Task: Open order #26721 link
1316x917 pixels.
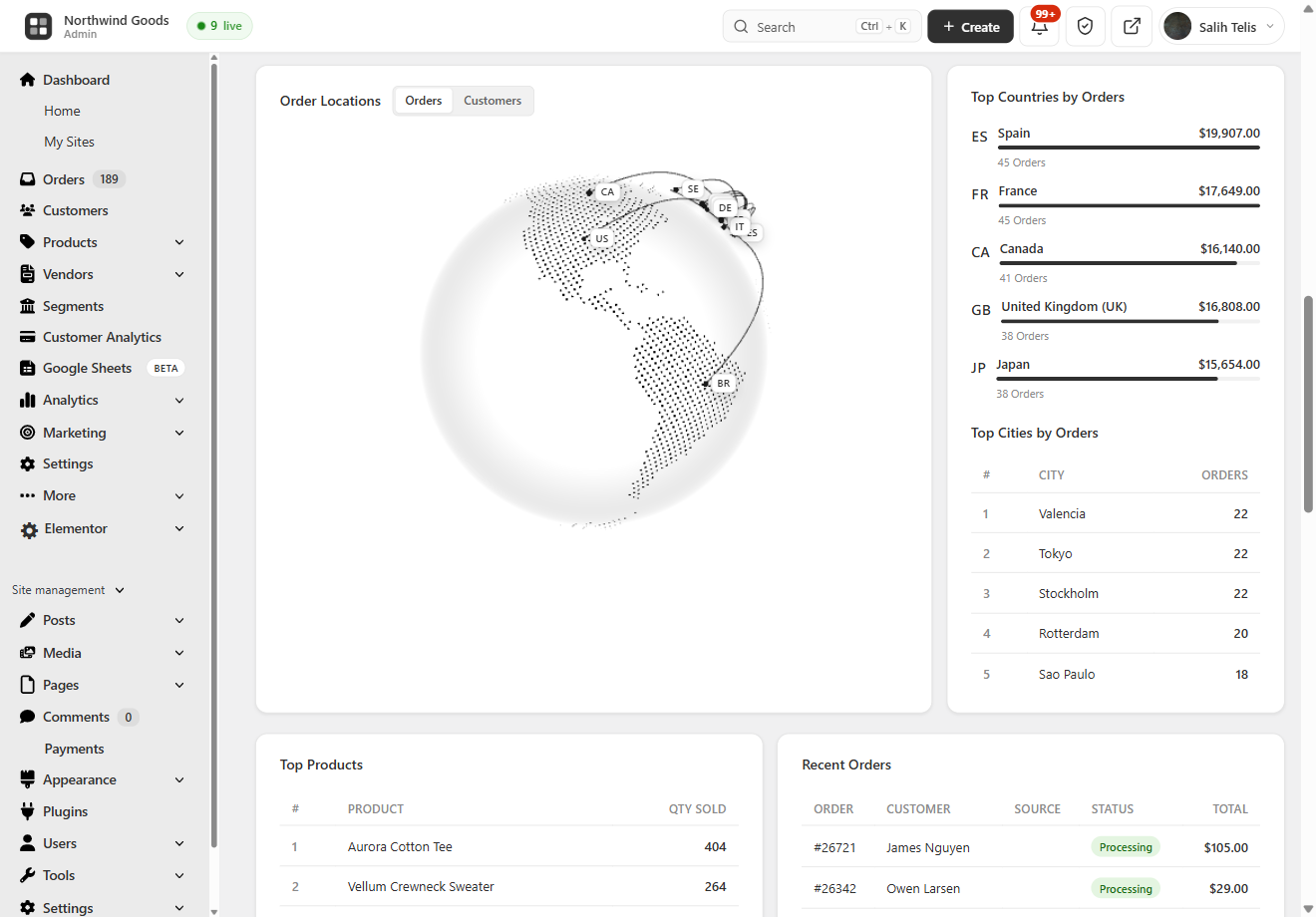Action: tap(834, 847)
